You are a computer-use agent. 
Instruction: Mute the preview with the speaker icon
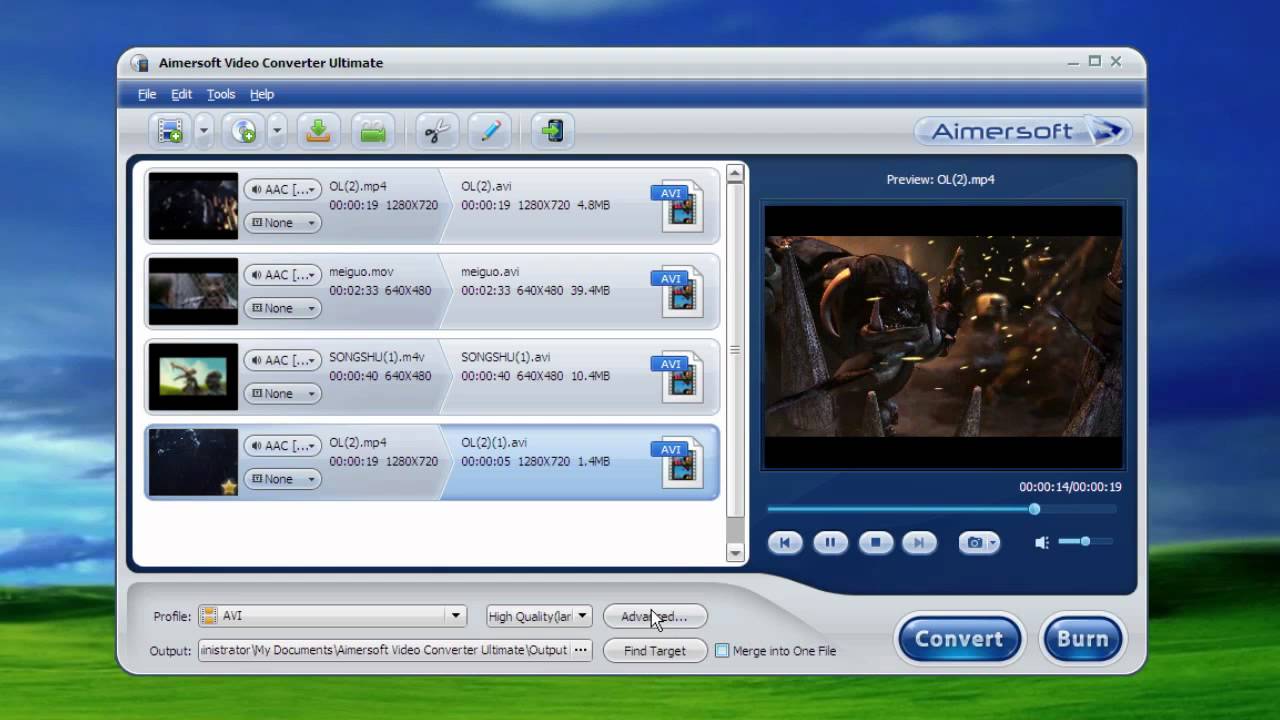coord(1042,542)
